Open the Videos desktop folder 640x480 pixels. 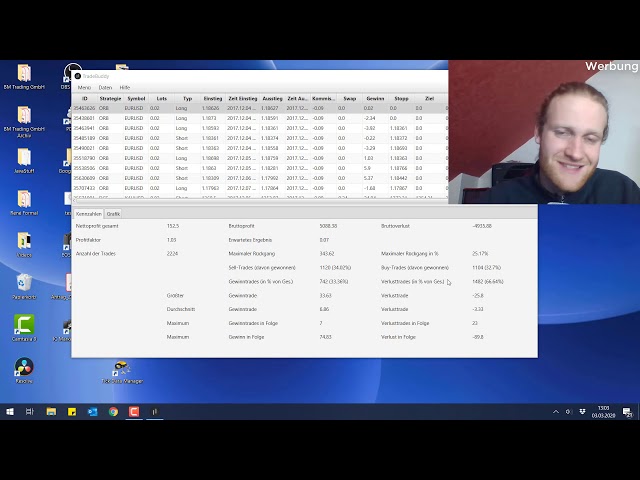(x=24, y=243)
